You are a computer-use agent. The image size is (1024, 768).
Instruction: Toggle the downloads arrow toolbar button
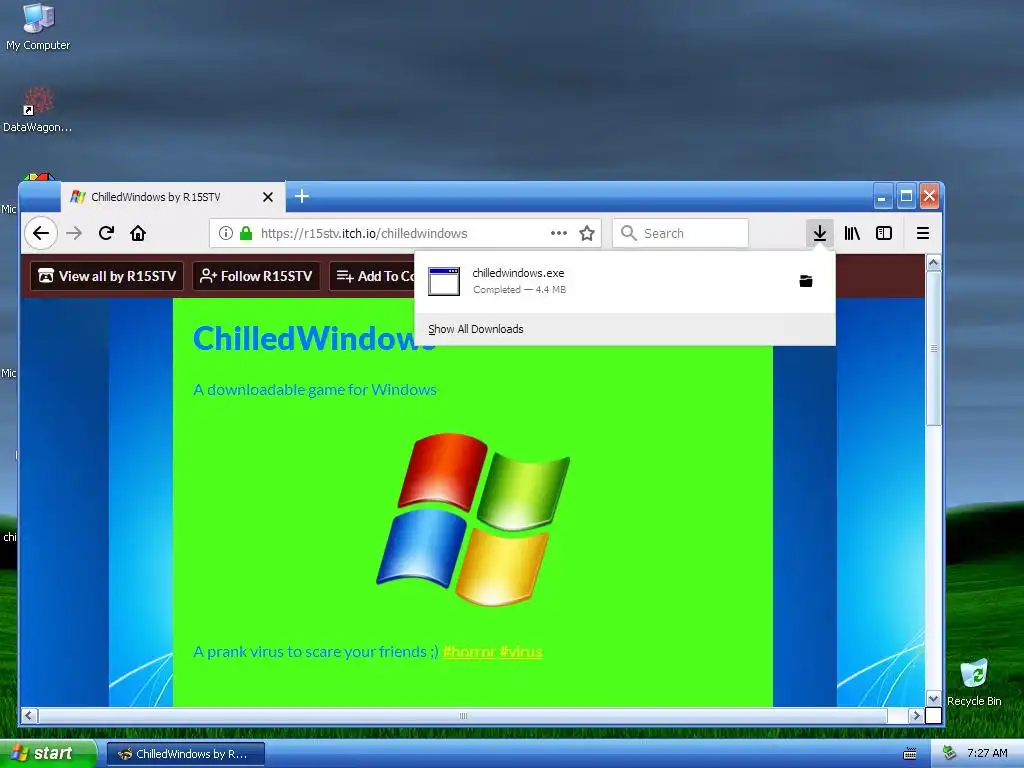(820, 233)
